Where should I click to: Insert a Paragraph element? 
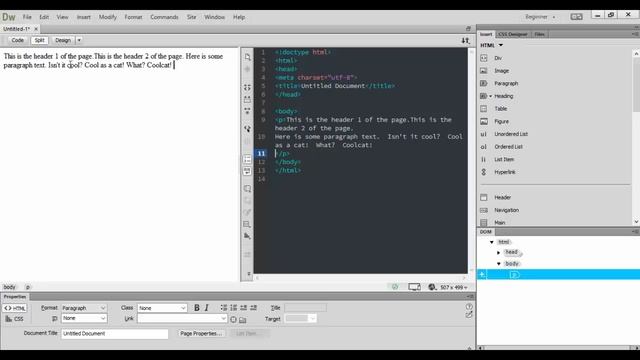click(506, 83)
